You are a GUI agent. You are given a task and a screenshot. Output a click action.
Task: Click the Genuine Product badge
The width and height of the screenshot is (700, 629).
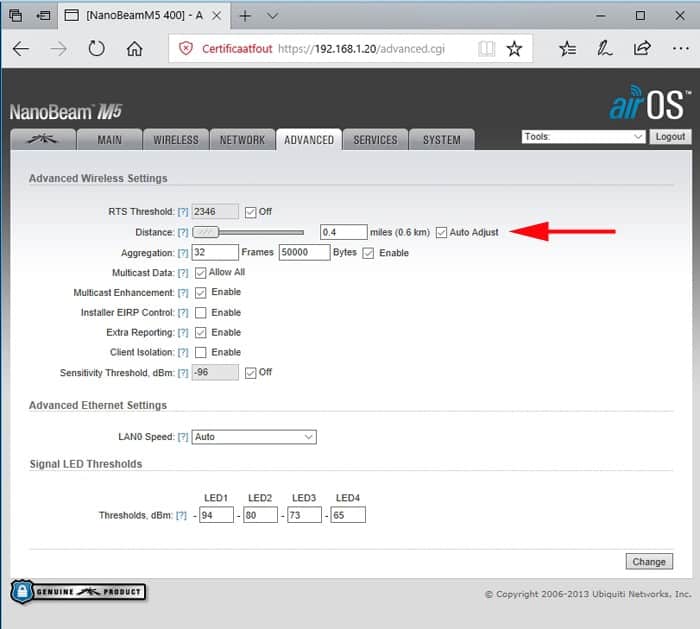point(78,592)
